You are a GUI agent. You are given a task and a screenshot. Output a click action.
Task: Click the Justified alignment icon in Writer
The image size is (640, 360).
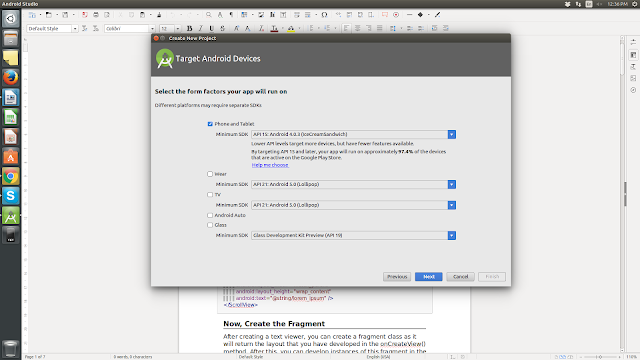pyautogui.click(x=380, y=28)
